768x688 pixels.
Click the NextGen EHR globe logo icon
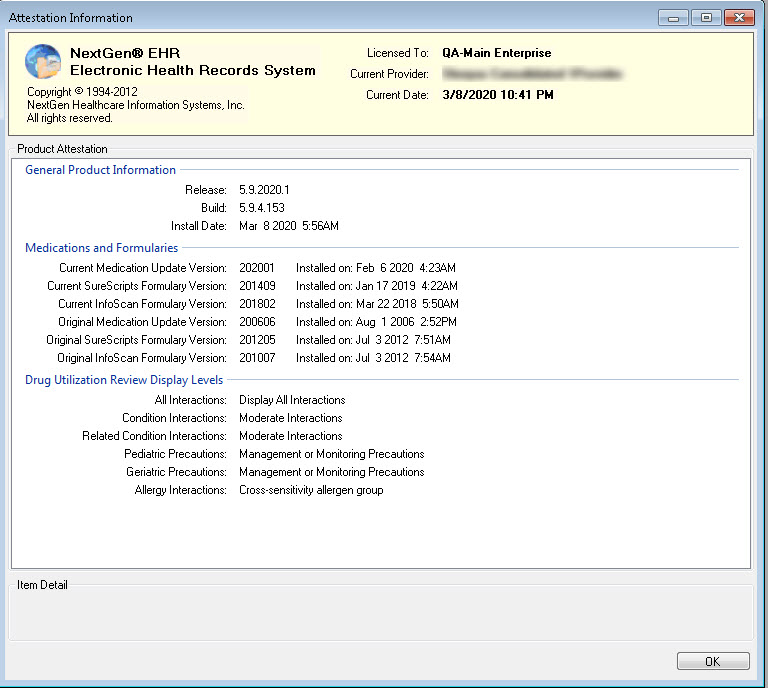pos(43,61)
